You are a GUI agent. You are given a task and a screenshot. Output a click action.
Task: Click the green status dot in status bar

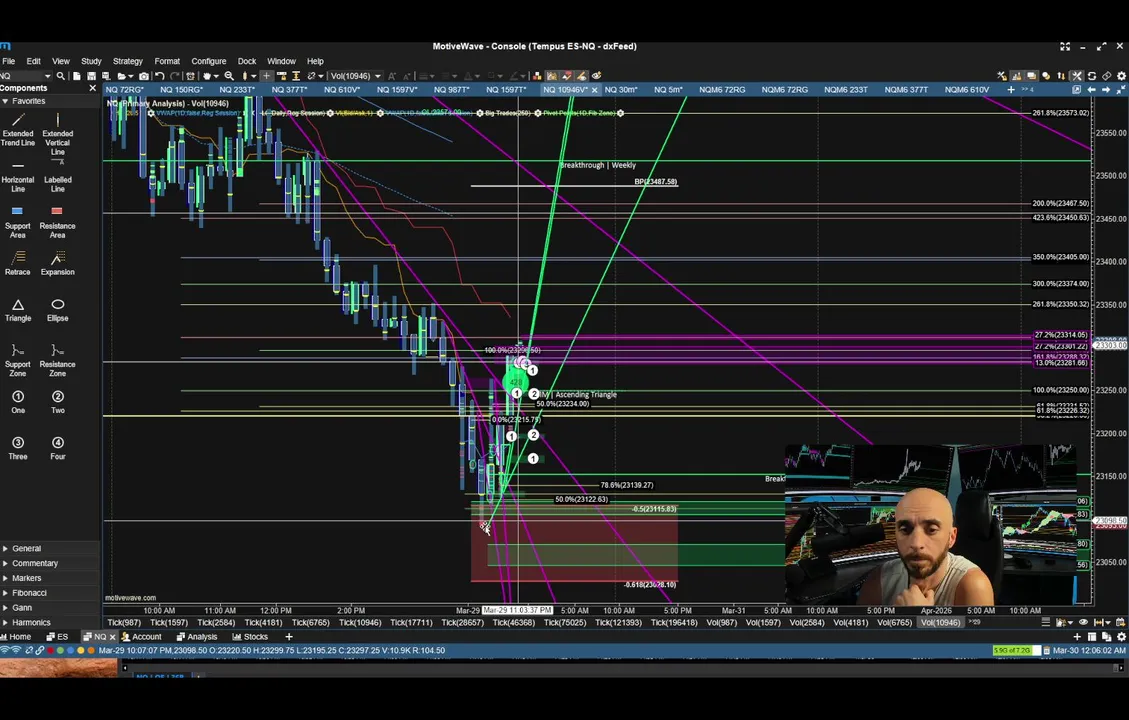coord(60,650)
